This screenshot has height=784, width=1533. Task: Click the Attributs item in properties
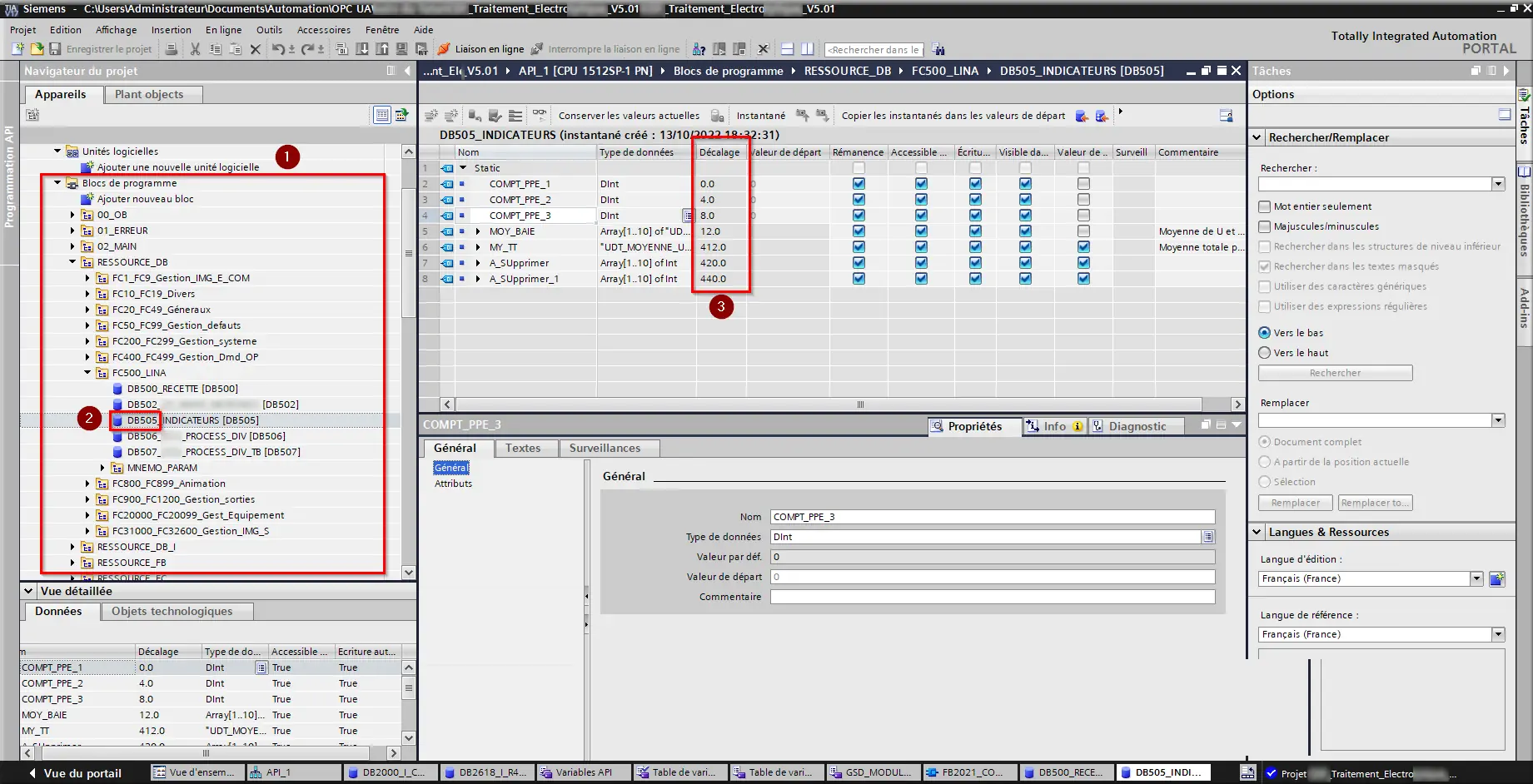pyautogui.click(x=453, y=484)
